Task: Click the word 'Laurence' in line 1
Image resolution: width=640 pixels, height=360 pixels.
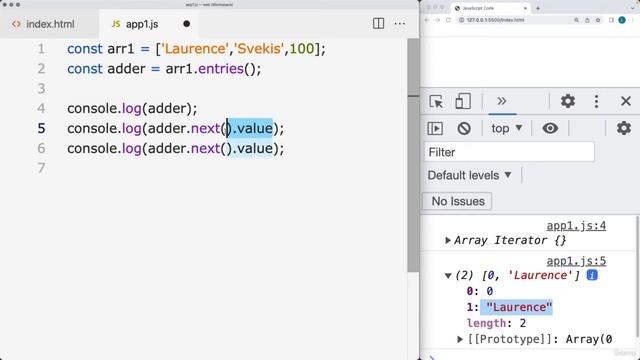Action: [195, 49]
